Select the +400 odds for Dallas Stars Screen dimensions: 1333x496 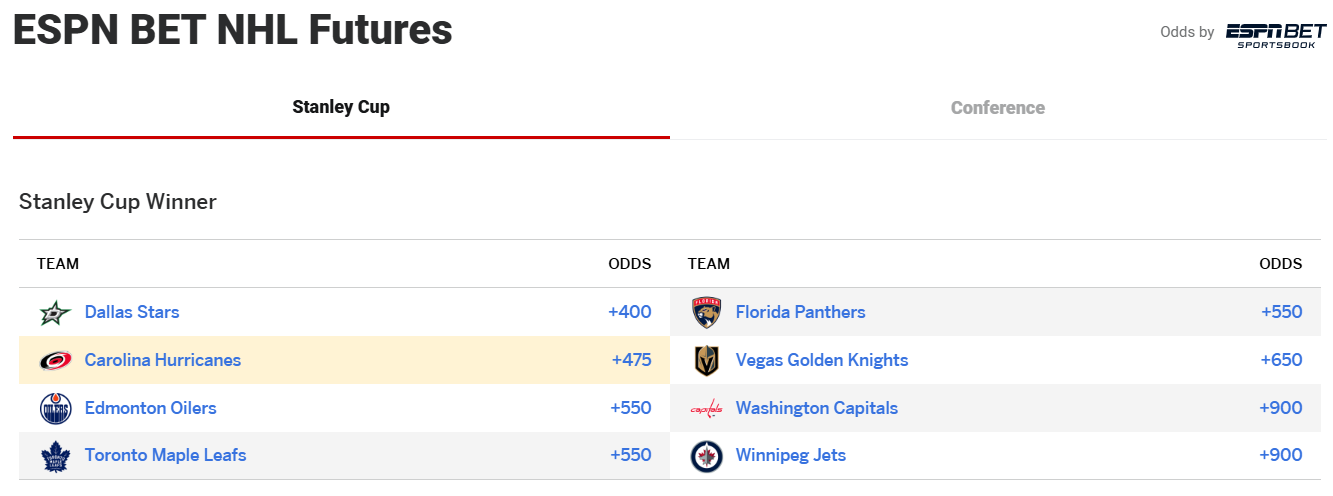pos(630,312)
